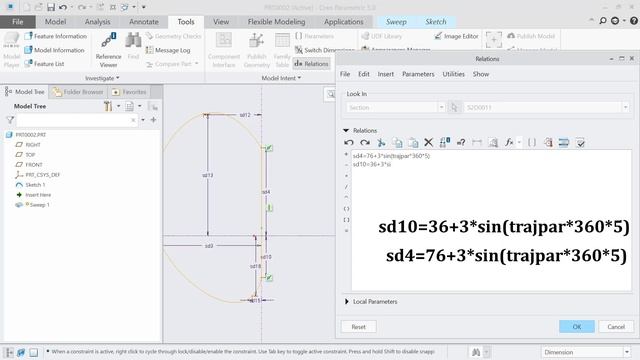
Task: Open the Utilities menu in Relations dialog
Action: [x=453, y=74]
